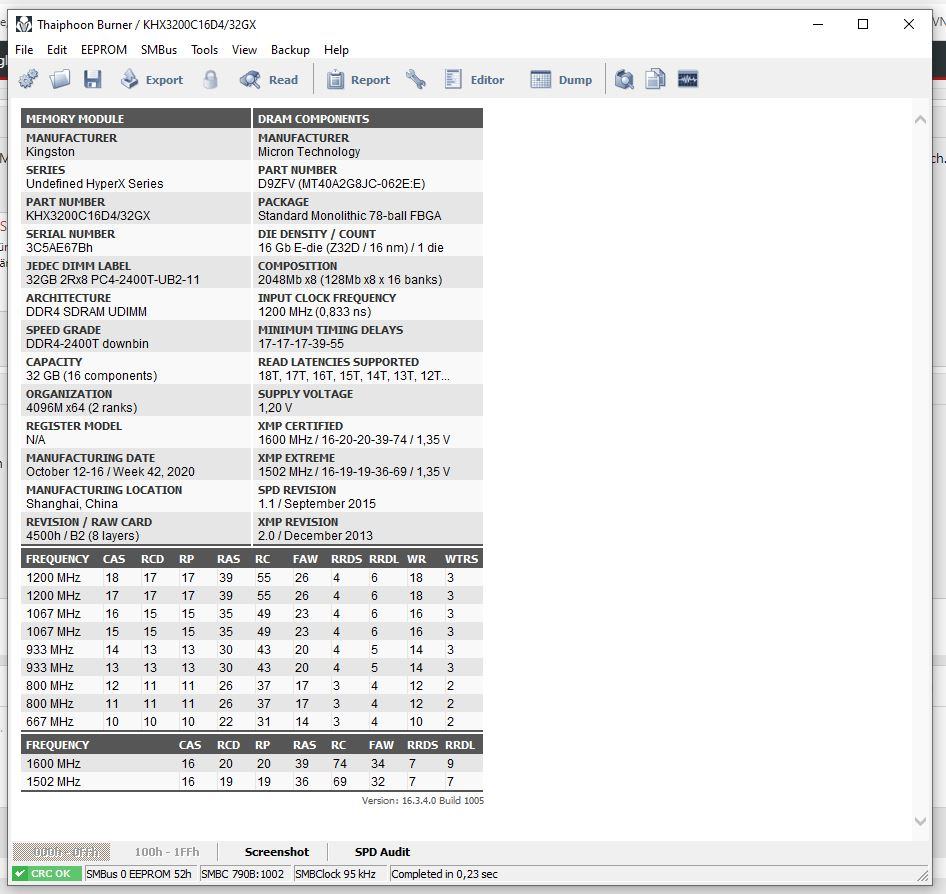946x894 pixels.
Task: Click the XMP Extreme 1502 MHz value
Action: [354, 472]
